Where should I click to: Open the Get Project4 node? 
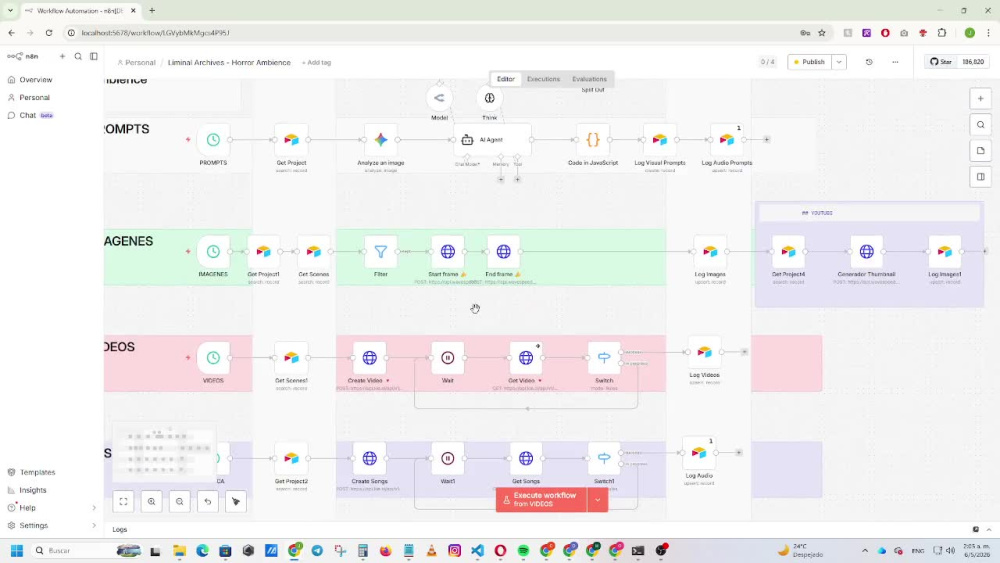[788, 251]
